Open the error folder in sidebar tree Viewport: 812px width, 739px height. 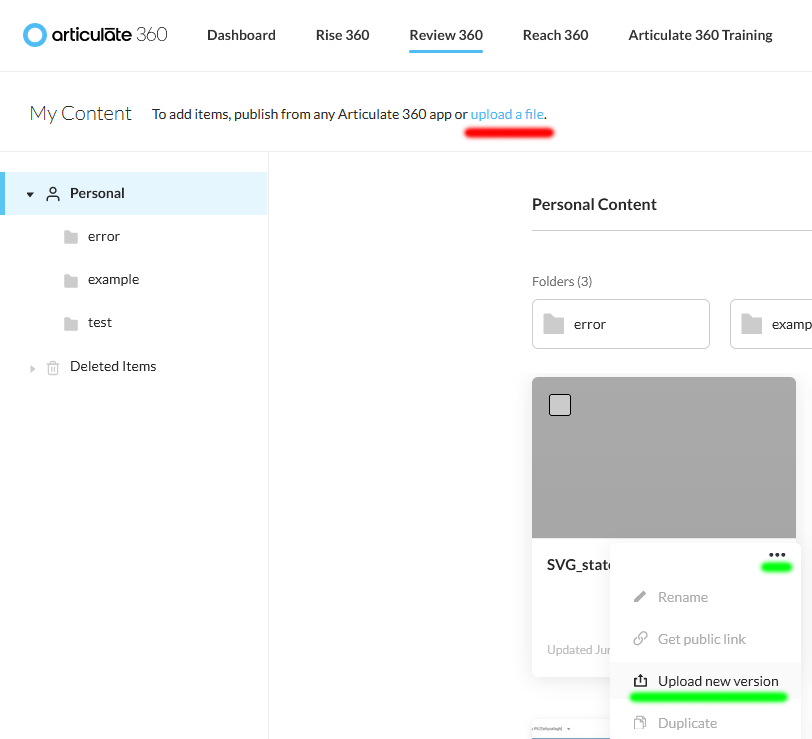point(104,237)
